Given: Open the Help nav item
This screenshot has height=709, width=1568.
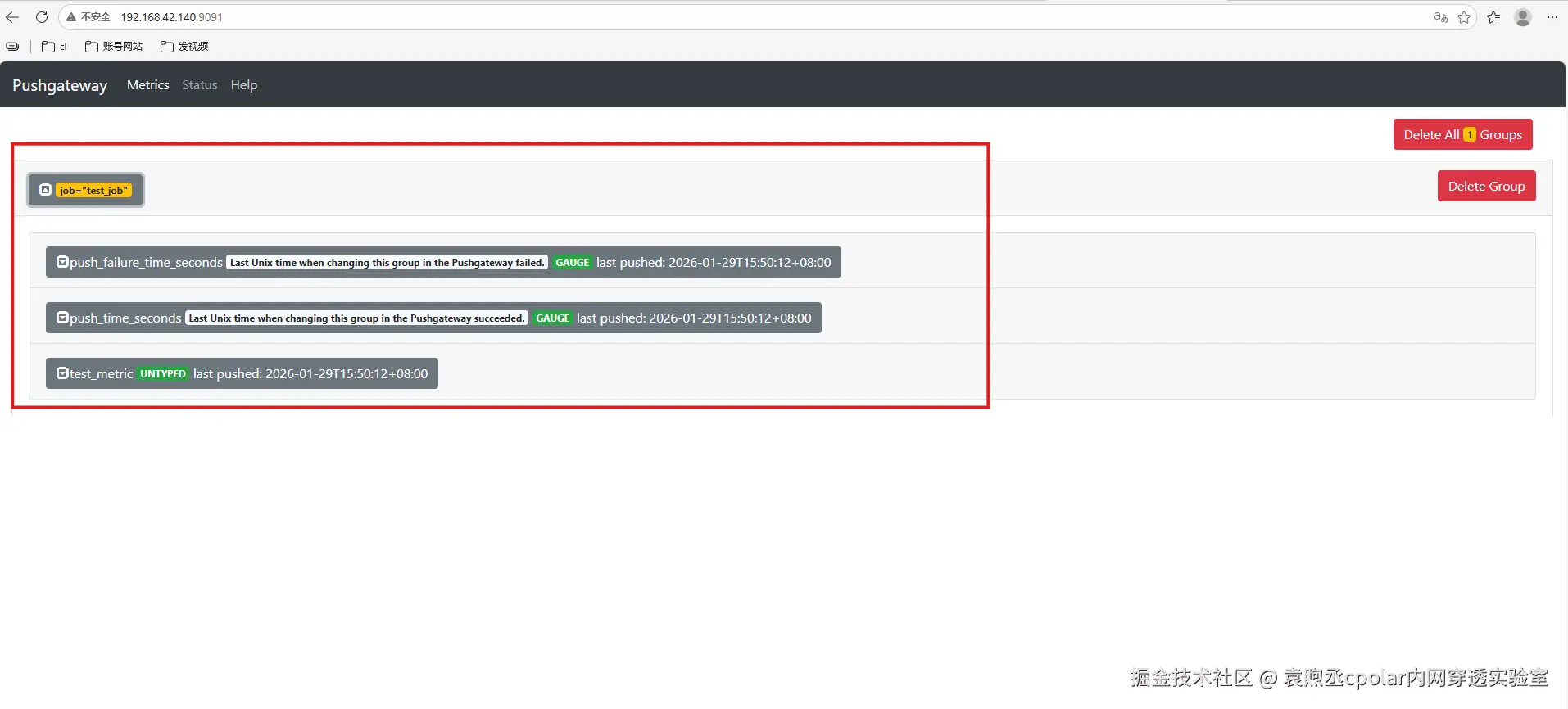Looking at the screenshot, I should click(244, 84).
